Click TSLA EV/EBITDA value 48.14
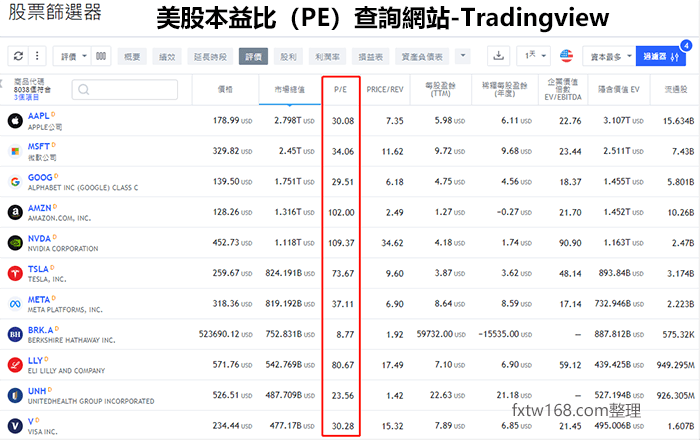This screenshot has height=440, width=700. pos(570,274)
